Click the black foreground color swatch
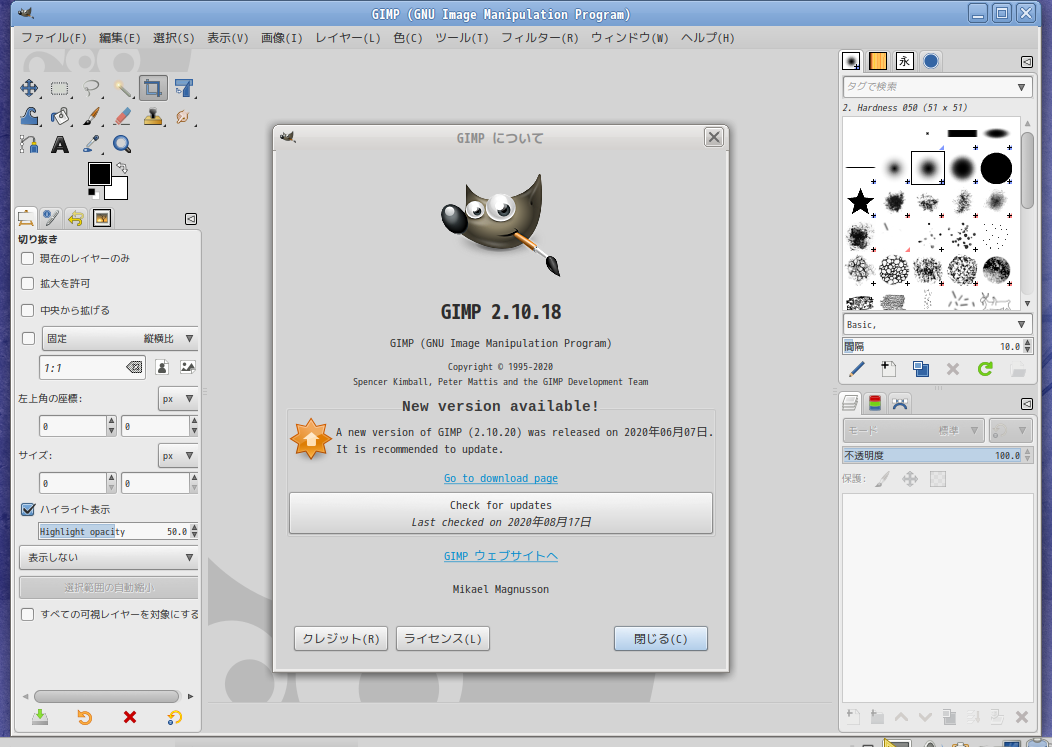Viewport: 1052px width, 747px height. (x=99, y=173)
